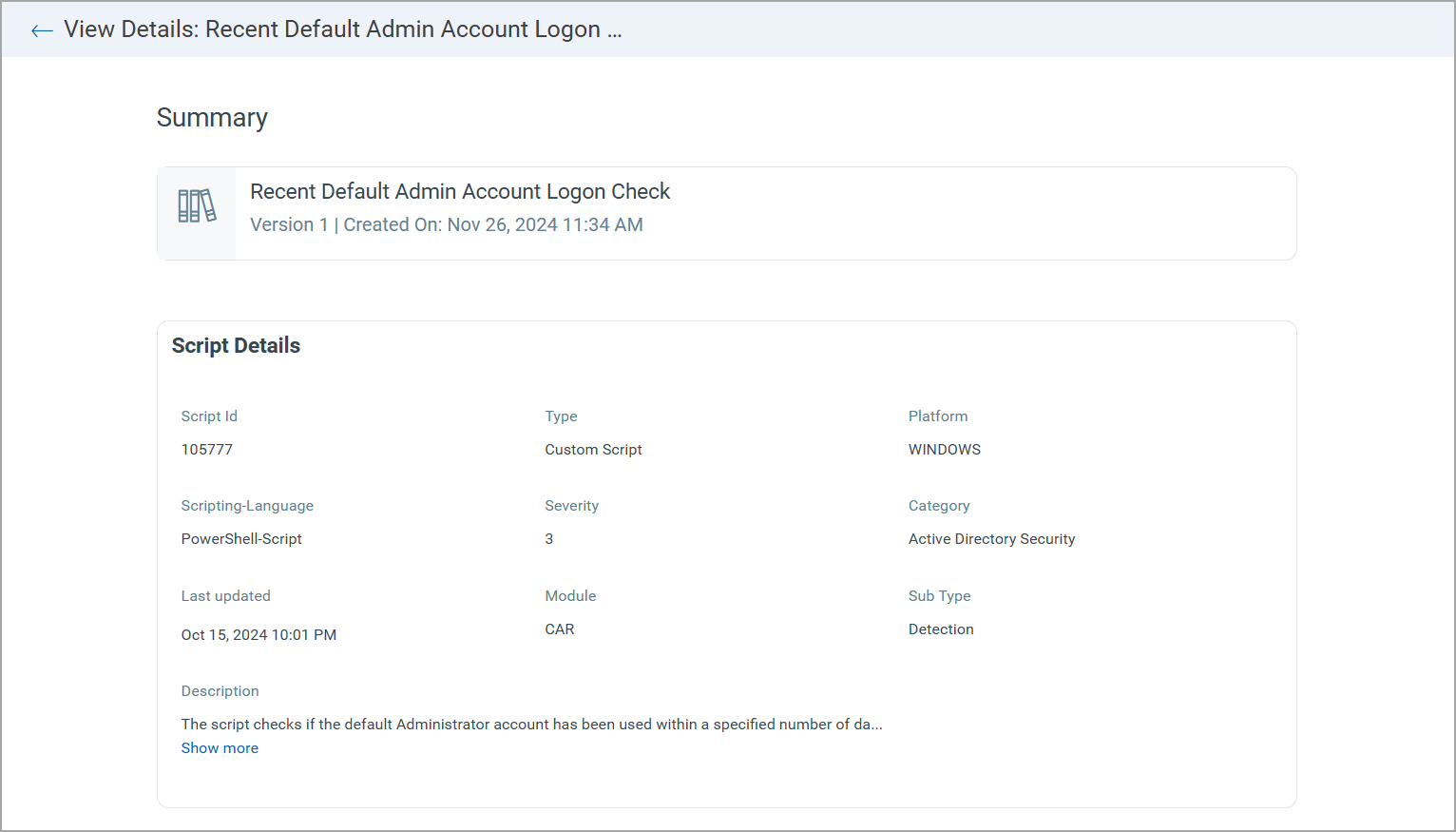This screenshot has width=1456, height=832.
Task: Click the version and created date line
Action: [446, 225]
